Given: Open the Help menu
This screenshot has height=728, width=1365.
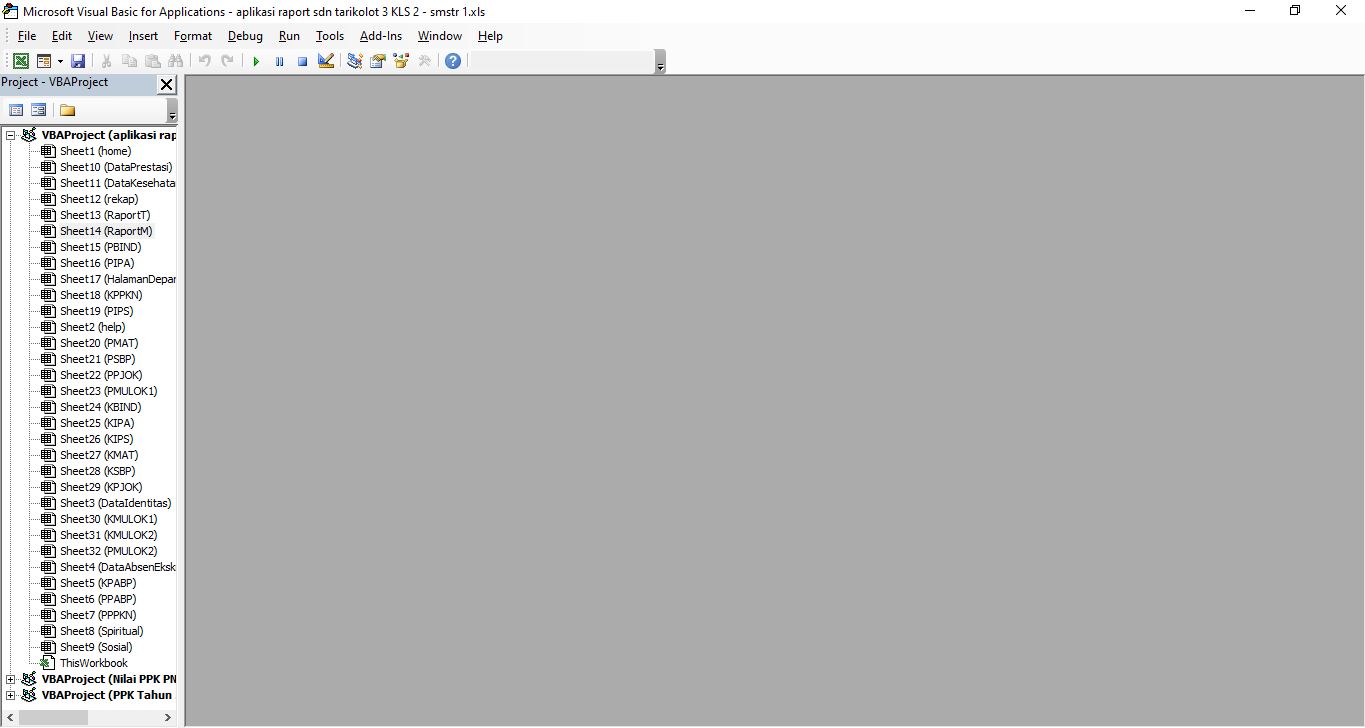Looking at the screenshot, I should point(490,36).
